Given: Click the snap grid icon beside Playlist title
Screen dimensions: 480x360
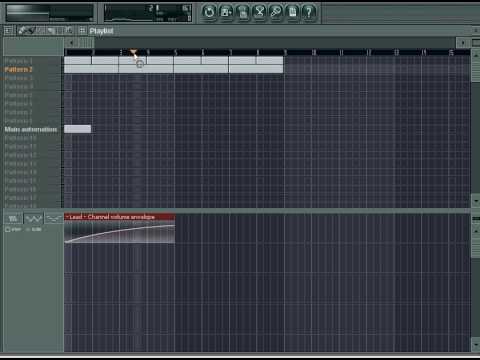Looking at the screenshot, I should pyautogui.click(x=82, y=31).
